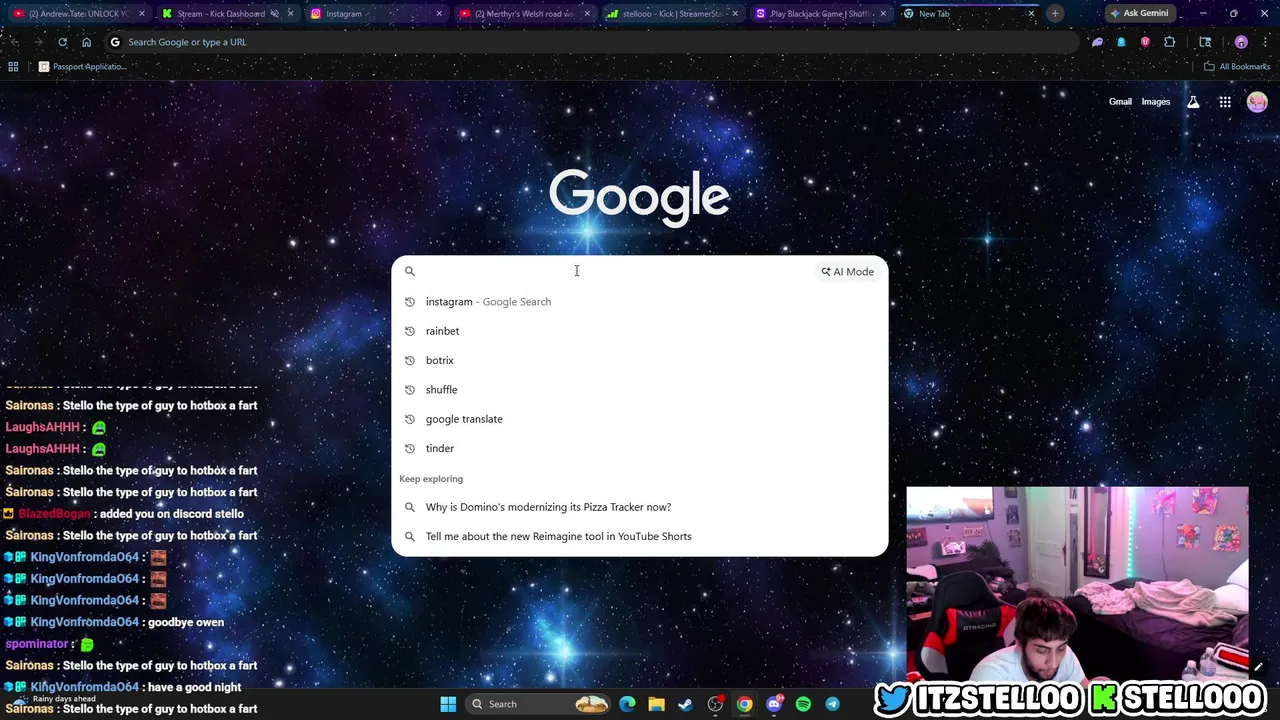Viewport: 1280px width, 720px height.
Task: Select the botrix search suggestion
Action: [x=639, y=360]
